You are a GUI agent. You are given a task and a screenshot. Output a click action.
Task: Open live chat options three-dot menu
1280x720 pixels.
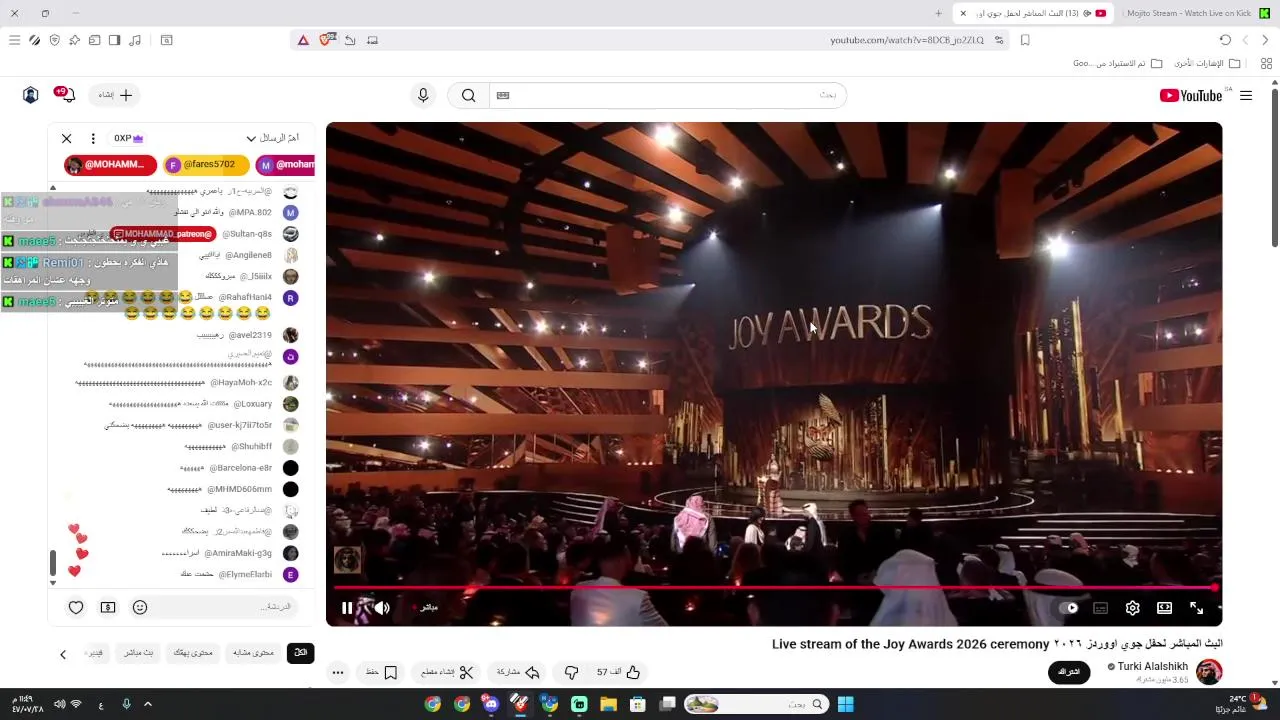click(x=93, y=138)
